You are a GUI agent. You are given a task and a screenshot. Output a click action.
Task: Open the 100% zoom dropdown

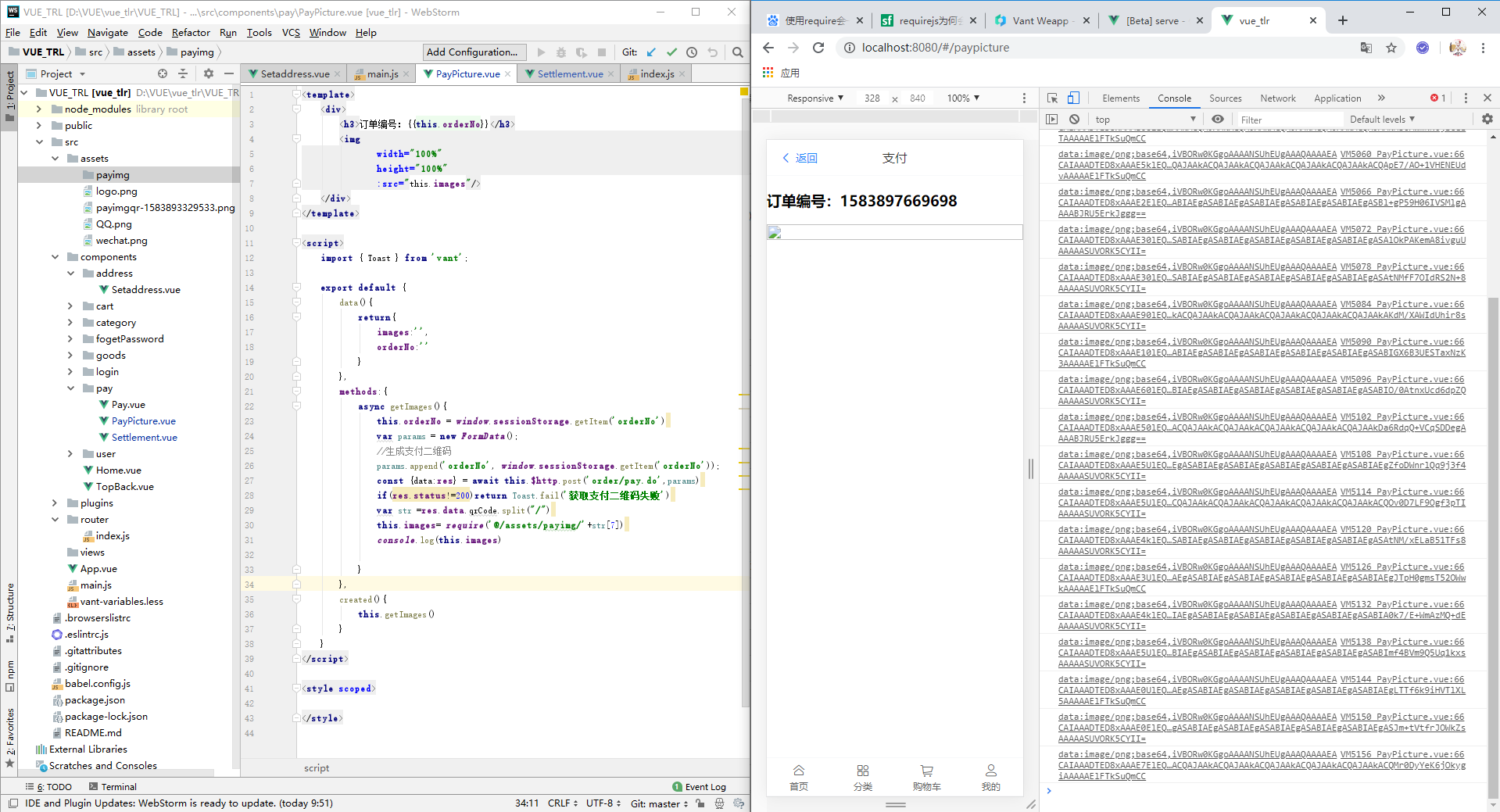pyautogui.click(x=963, y=98)
